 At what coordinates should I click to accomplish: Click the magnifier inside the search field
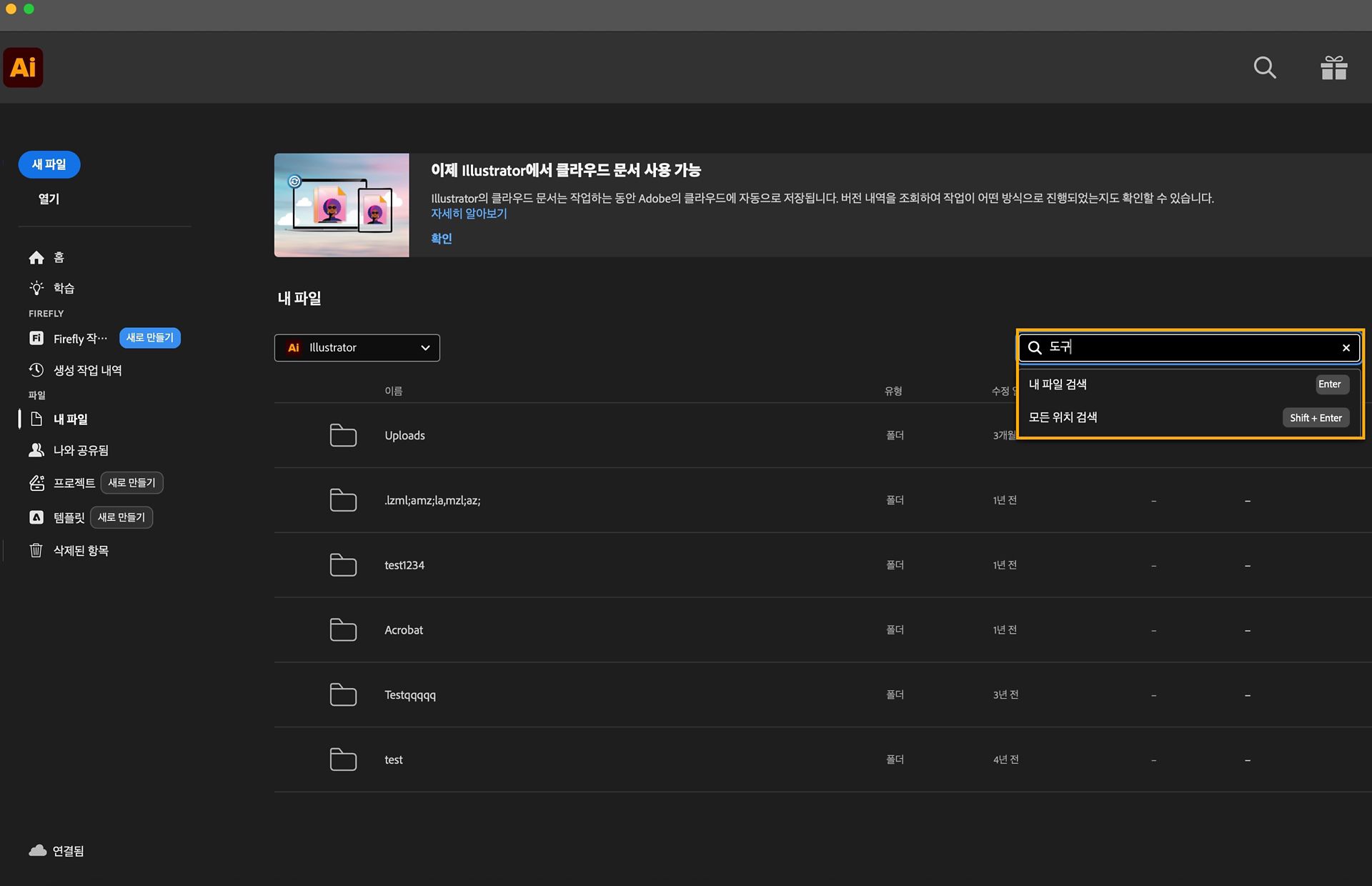pos(1035,348)
